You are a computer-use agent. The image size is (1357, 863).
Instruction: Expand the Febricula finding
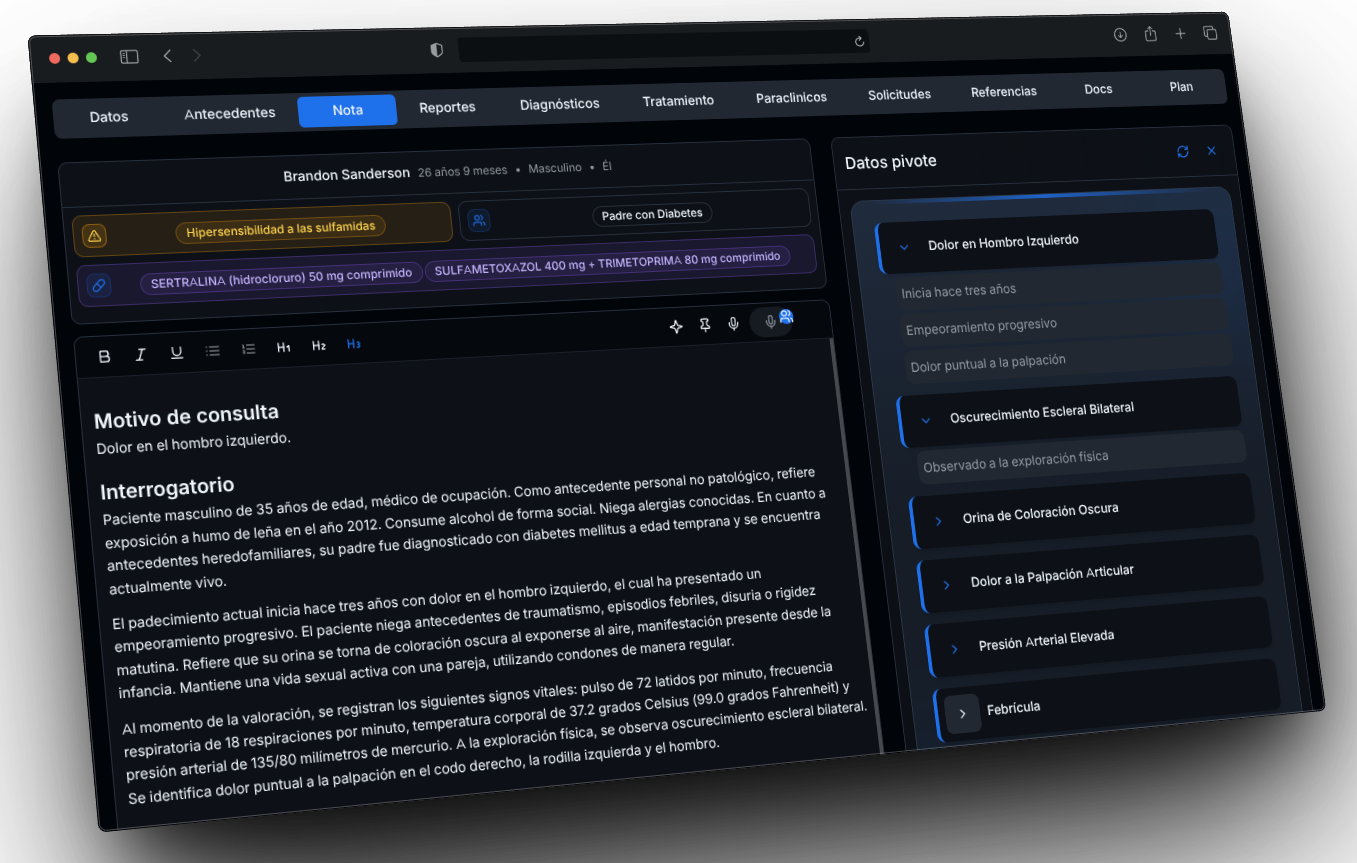962,713
